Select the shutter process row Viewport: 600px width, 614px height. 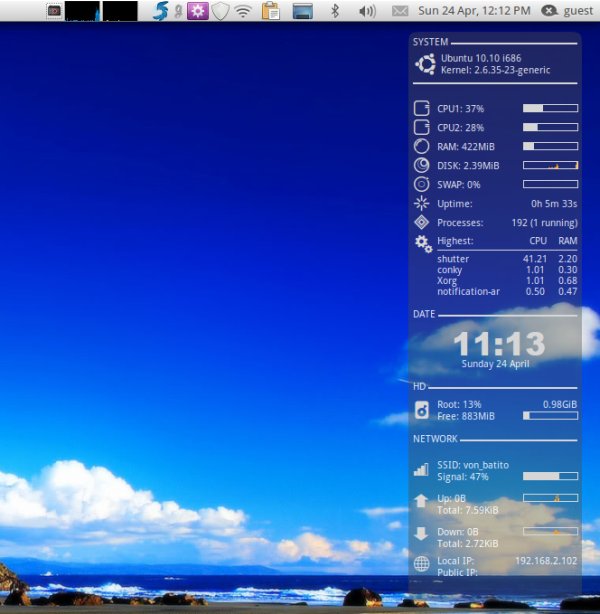[x=507, y=259]
